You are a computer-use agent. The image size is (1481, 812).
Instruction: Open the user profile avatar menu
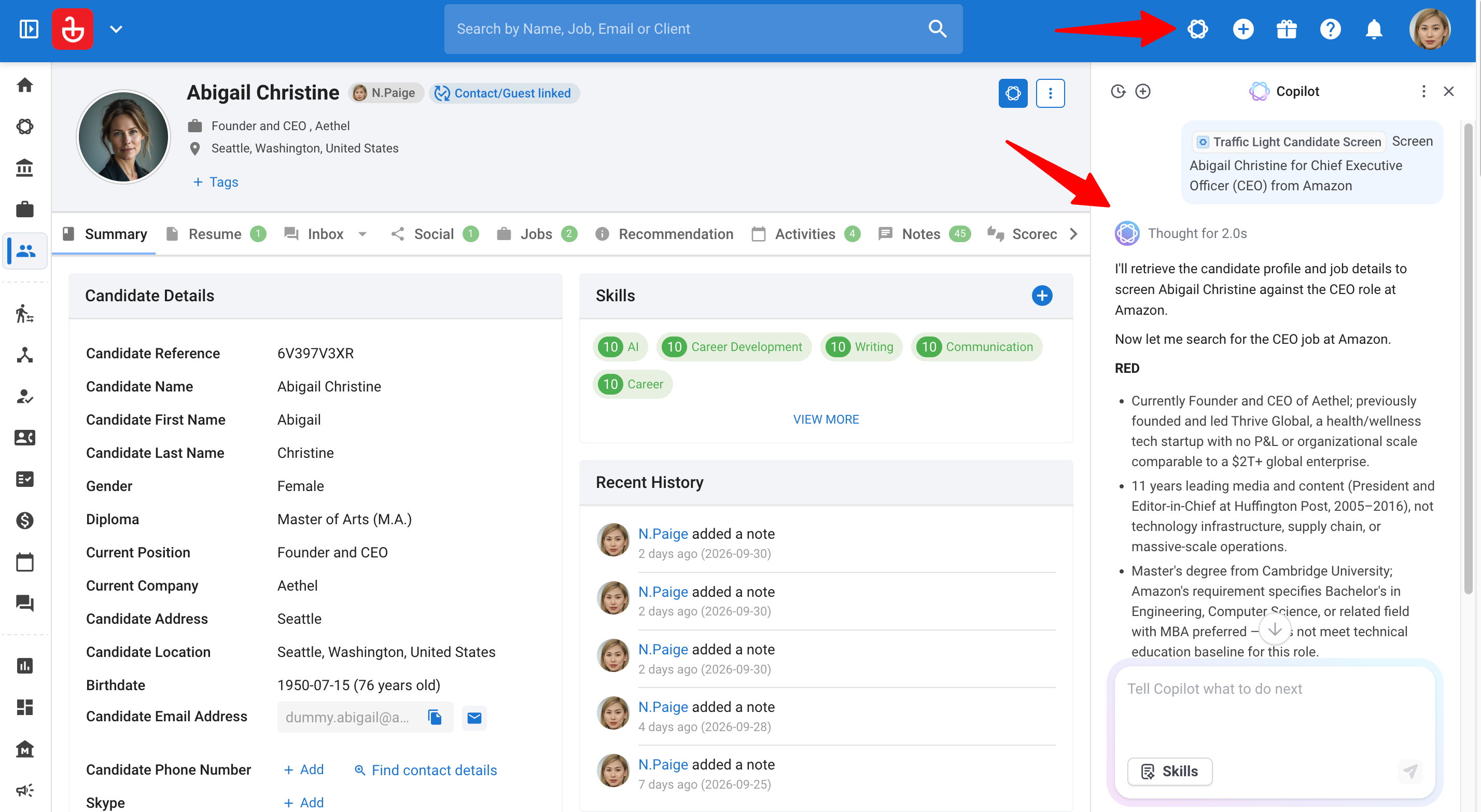click(x=1430, y=29)
